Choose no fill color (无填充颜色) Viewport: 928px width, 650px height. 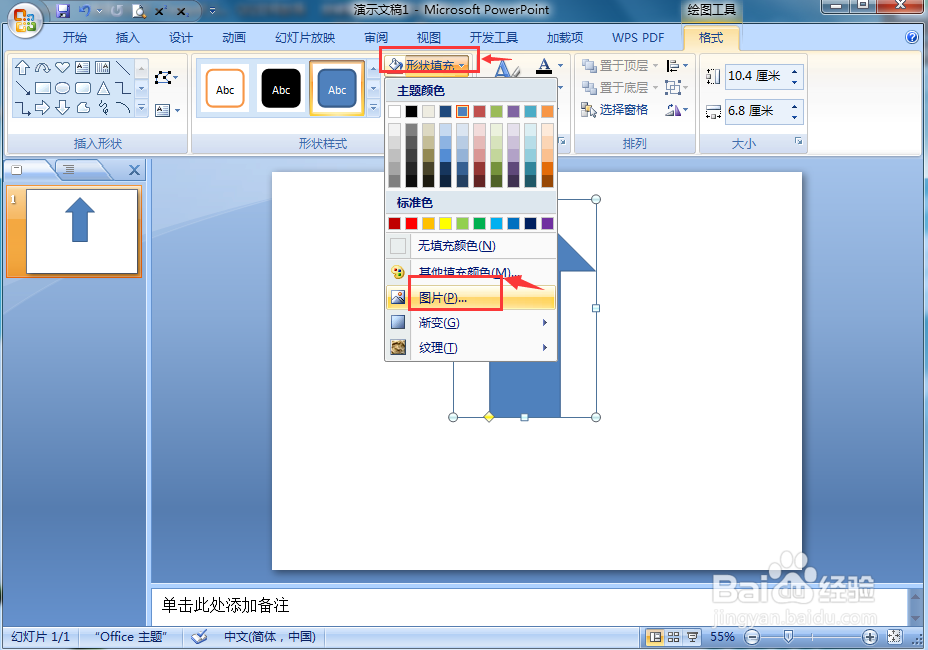coord(471,246)
